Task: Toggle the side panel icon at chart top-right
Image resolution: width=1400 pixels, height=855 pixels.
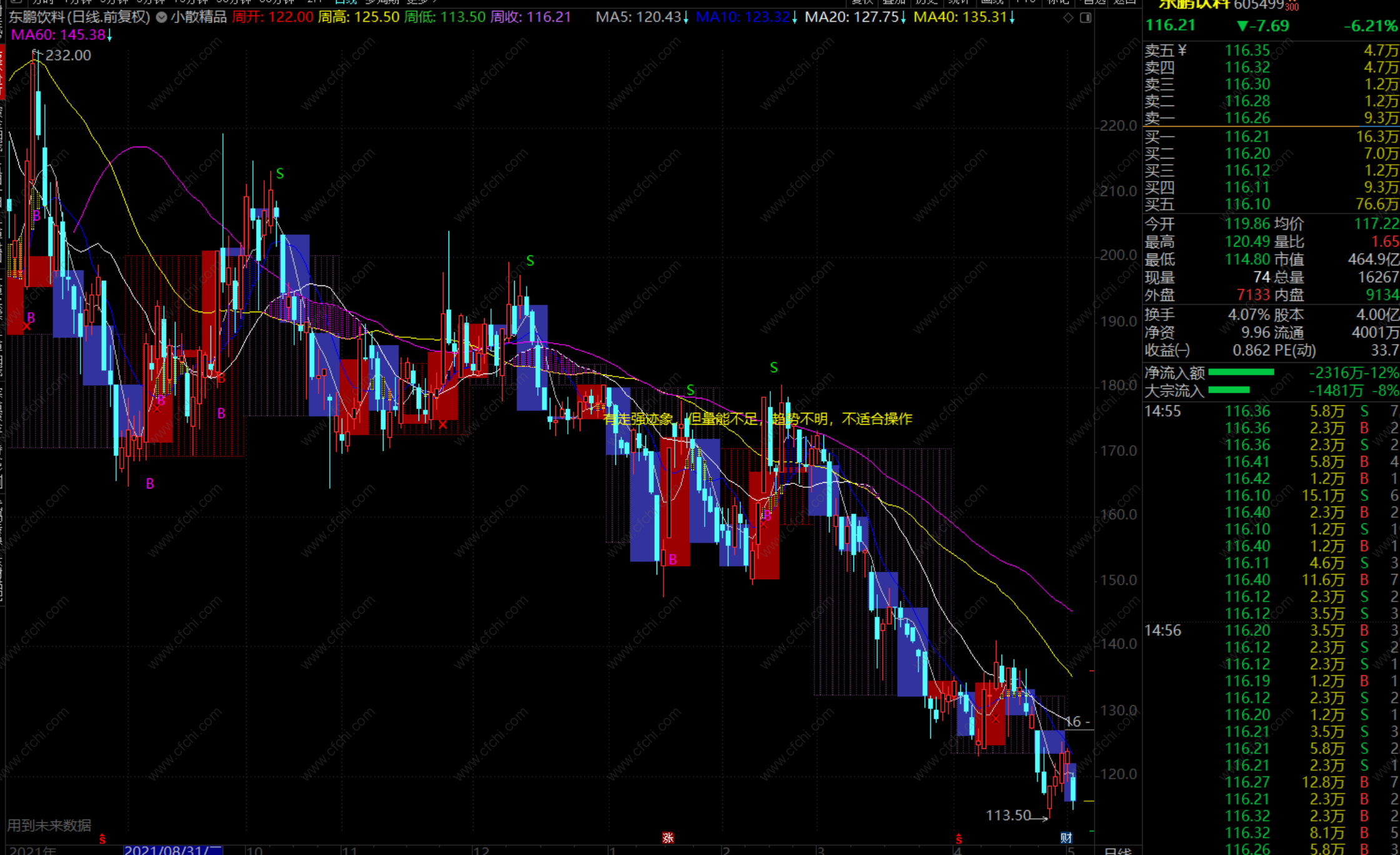Action: [1086, 17]
